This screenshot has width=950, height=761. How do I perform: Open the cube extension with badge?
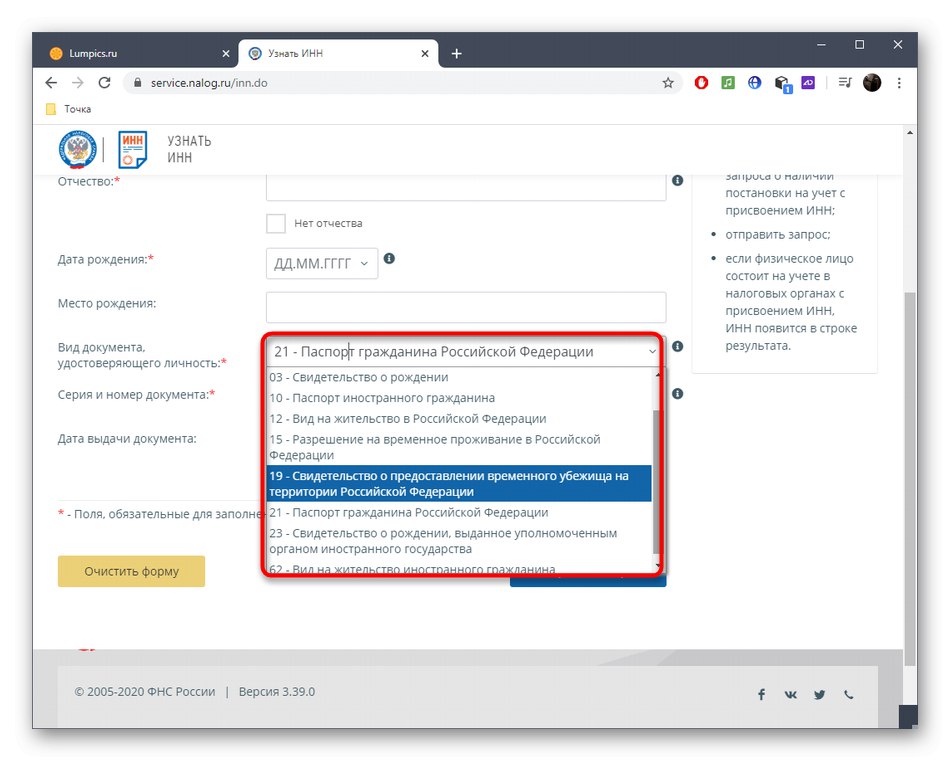click(x=782, y=84)
